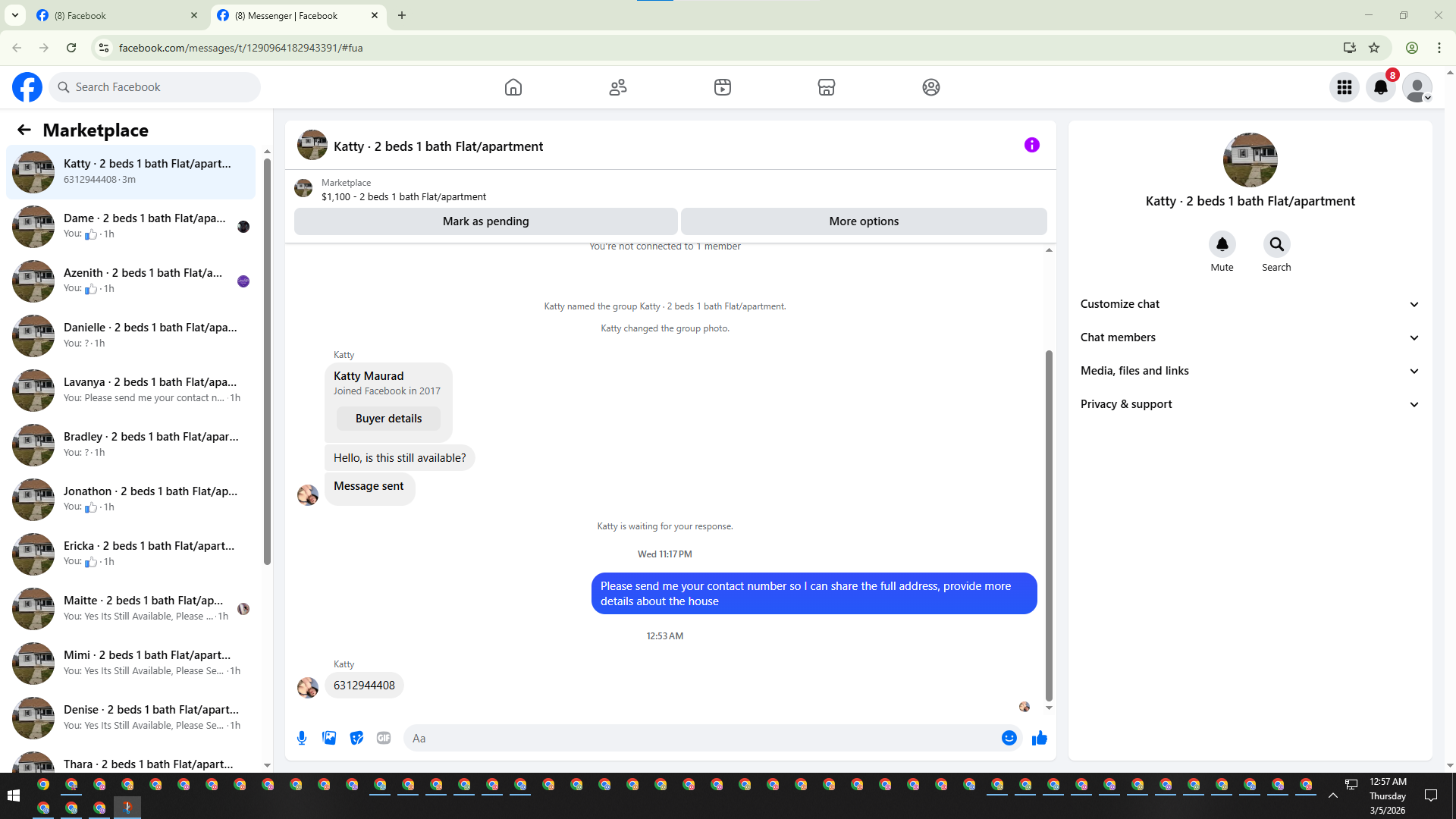
Task: Open Jonathon conversation in chat list
Action: coord(130,500)
